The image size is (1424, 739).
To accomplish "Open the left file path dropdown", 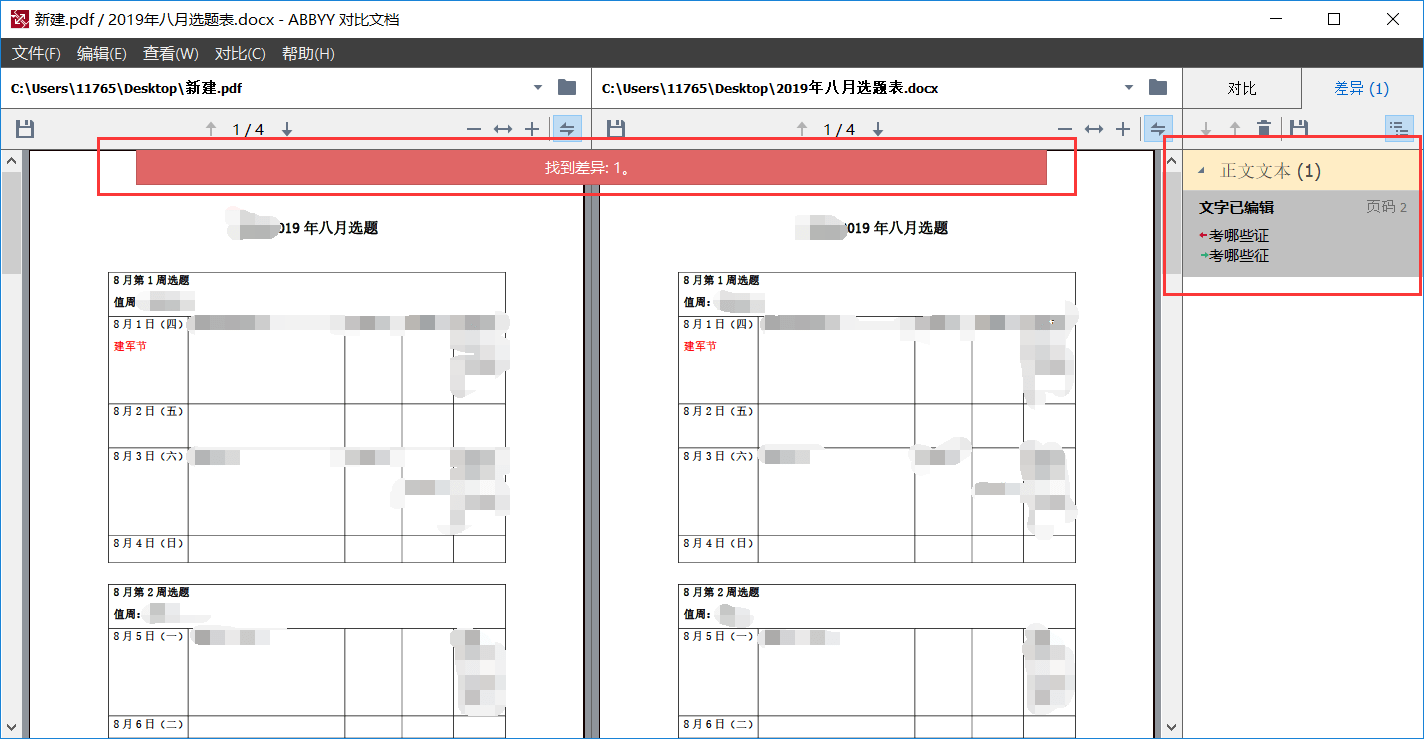I will click(539, 88).
